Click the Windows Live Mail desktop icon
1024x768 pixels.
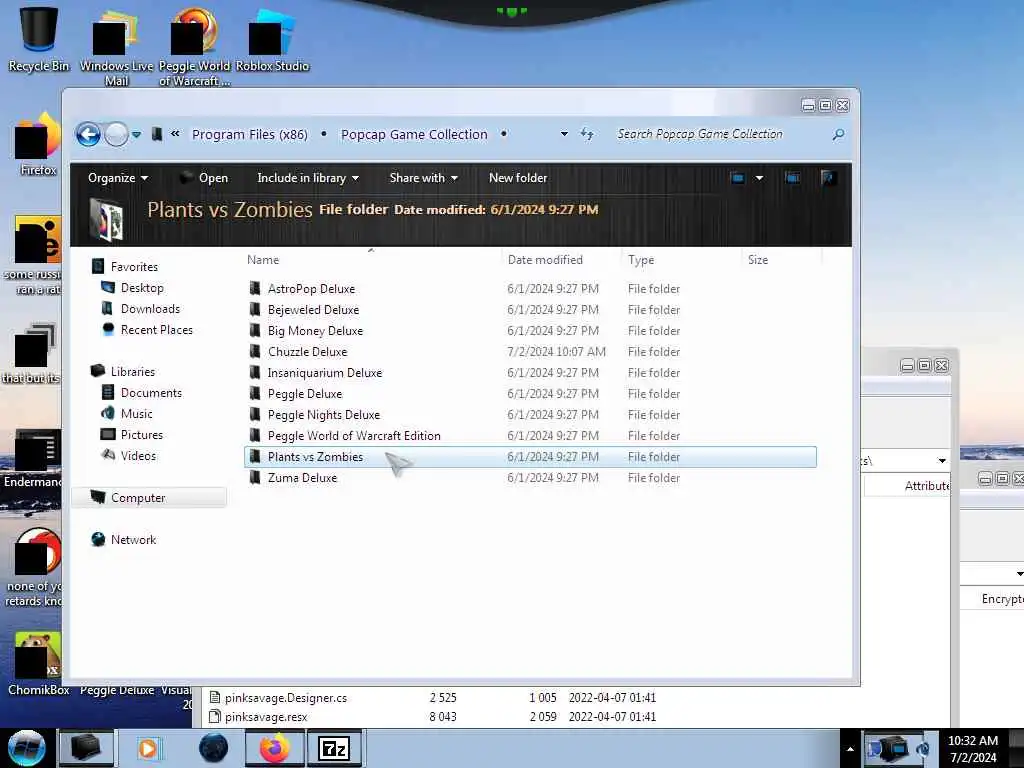[116, 47]
